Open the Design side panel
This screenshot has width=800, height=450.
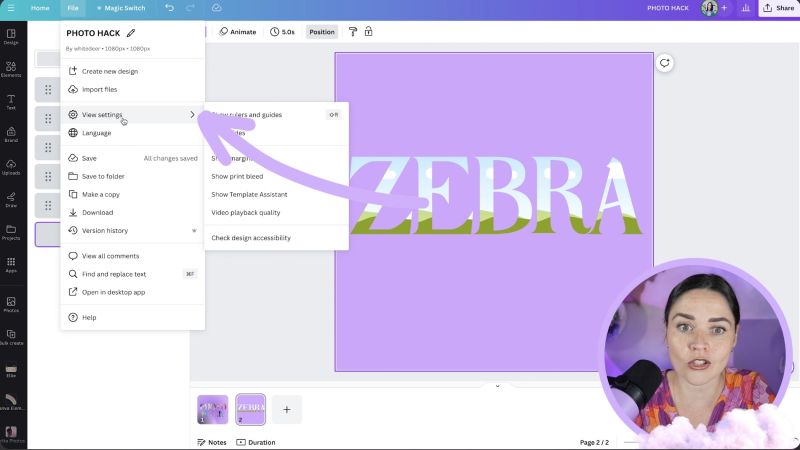click(x=11, y=37)
